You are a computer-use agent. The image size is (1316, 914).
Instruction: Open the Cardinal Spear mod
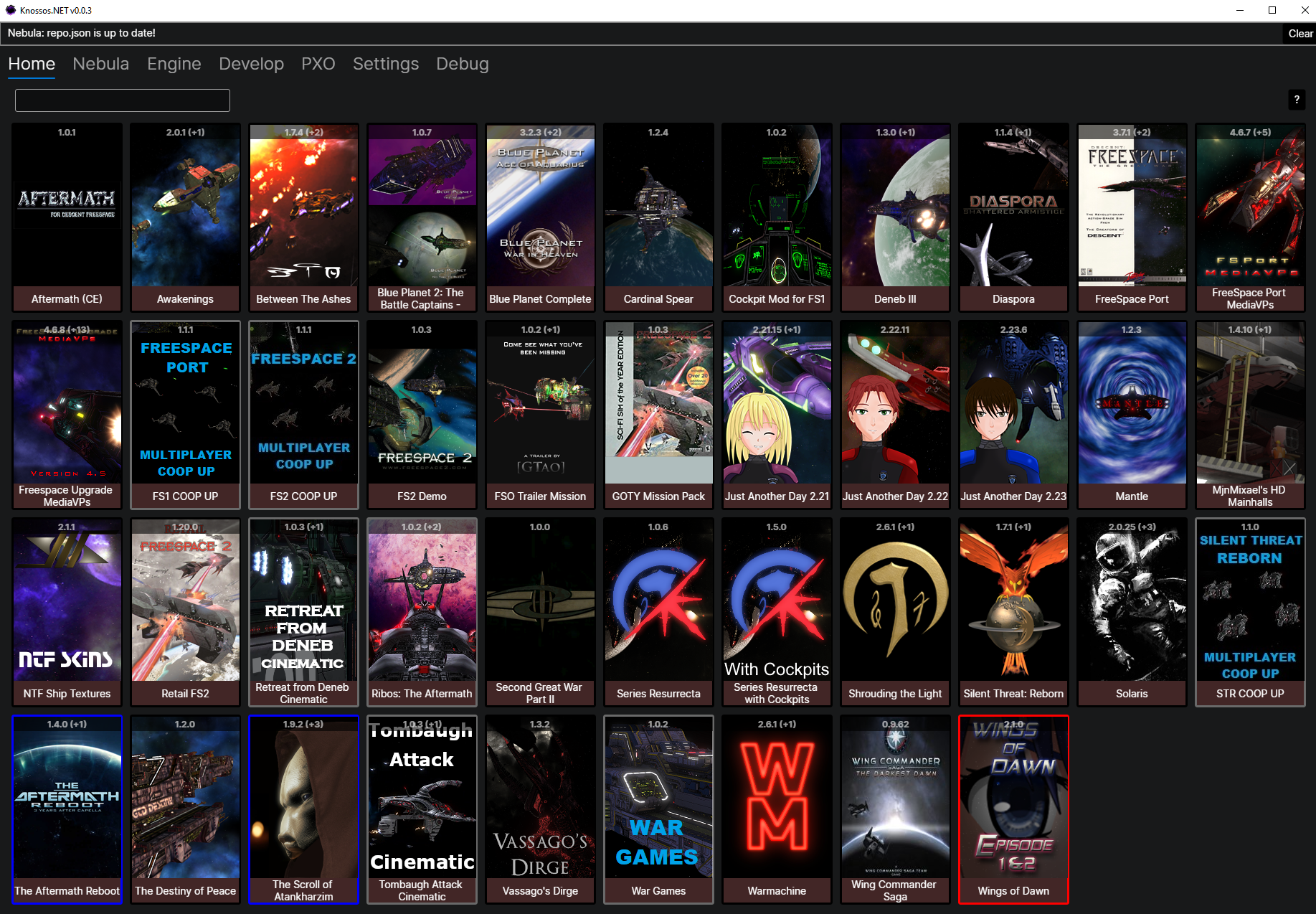tap(658, 217)
